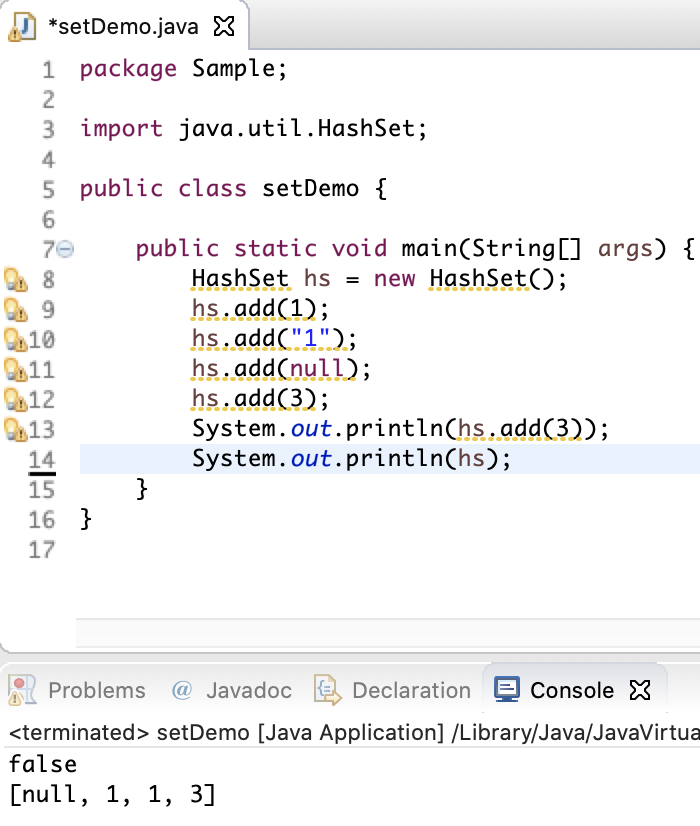Click the Problems view icon

click(22, 690)
